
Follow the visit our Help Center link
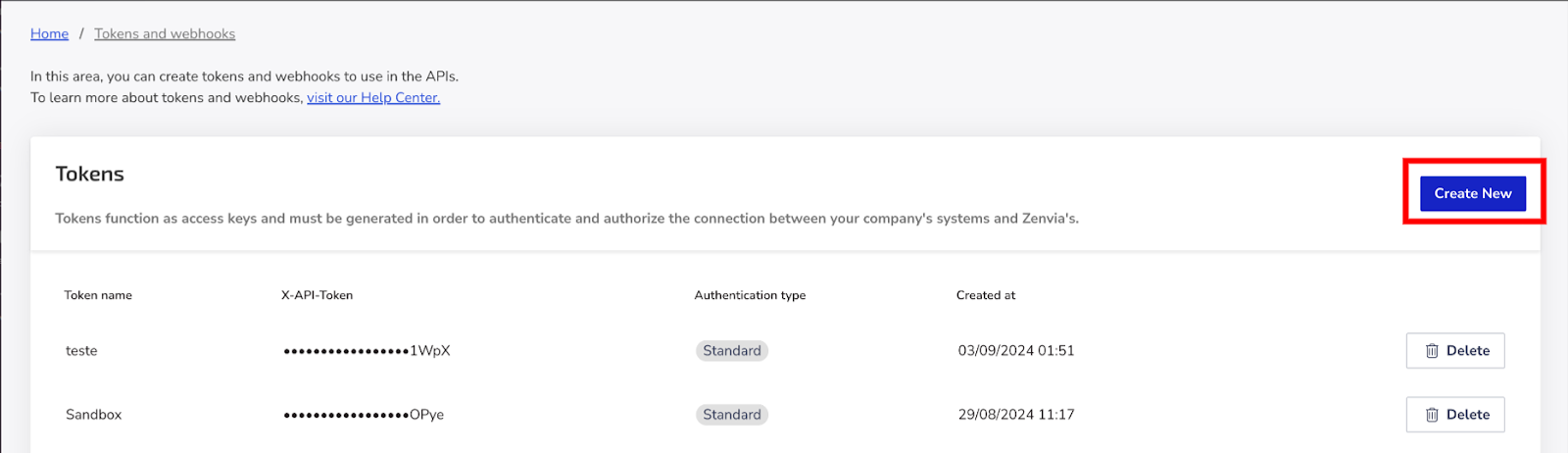click(373, 97)
